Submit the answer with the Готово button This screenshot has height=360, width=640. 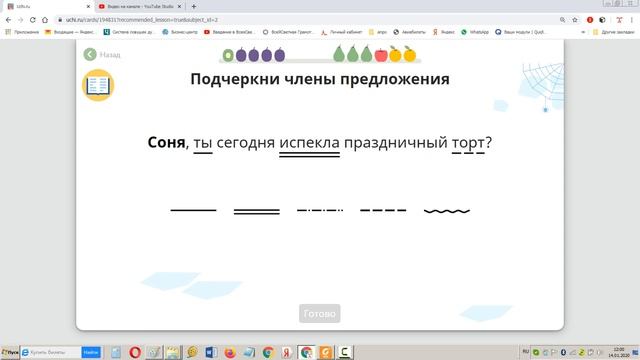pyautogui.click(x=320, y=313)
